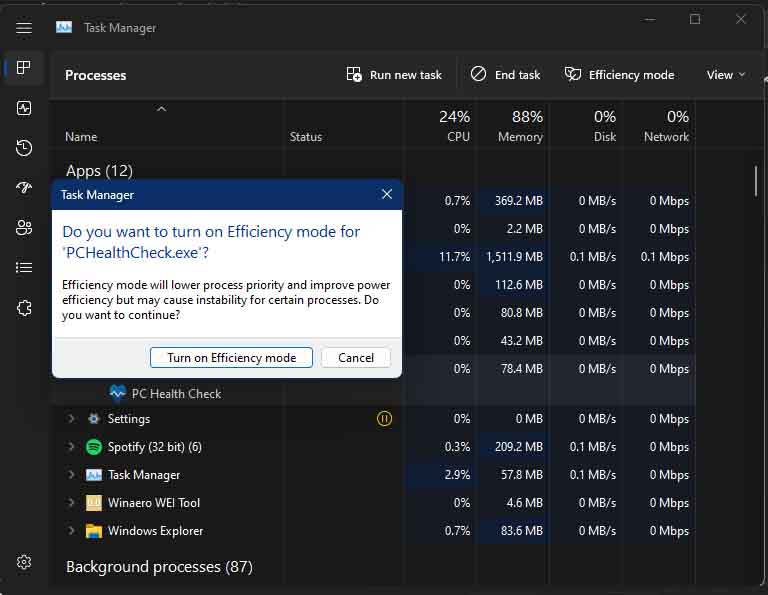The image size is (768, 595).
Task: Select the Processes sidebar icon
Action: (x=24, y=67)
